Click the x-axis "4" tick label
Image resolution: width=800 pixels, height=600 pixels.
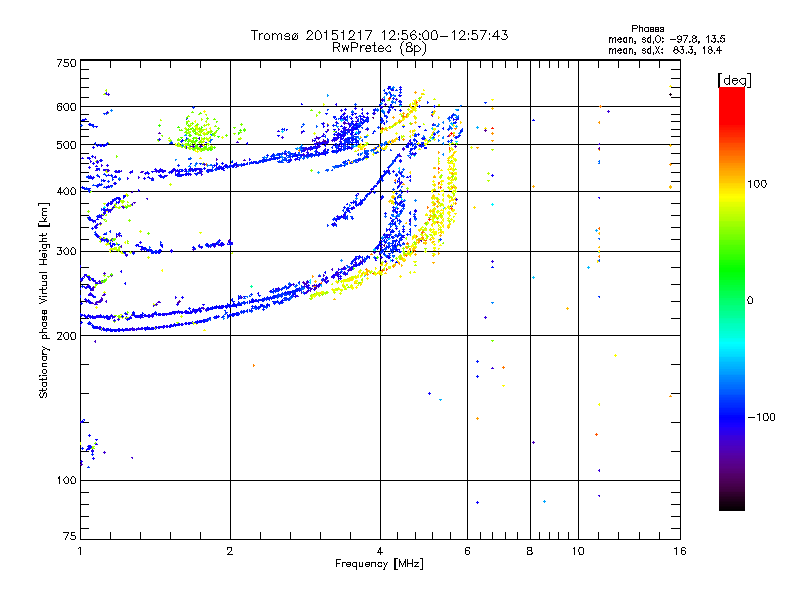tap(380, 551)
